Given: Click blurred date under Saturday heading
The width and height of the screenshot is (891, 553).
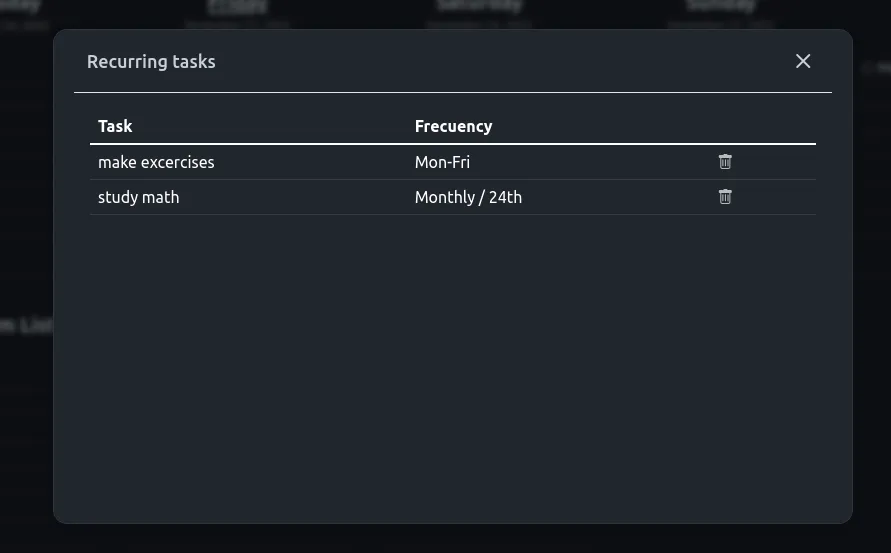Looking at the screenshot, I should pos(478,24).
